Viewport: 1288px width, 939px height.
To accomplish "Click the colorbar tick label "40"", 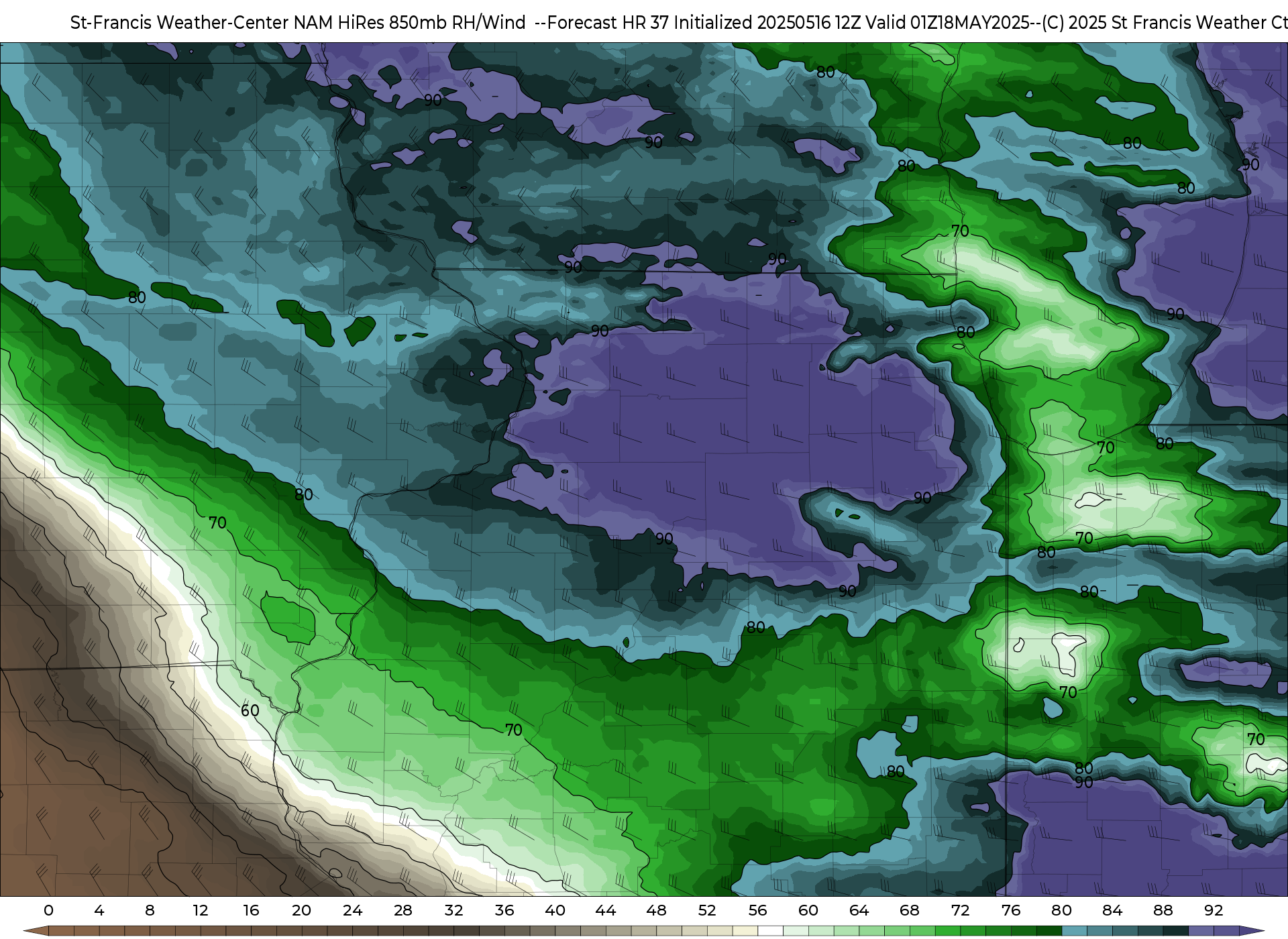I will 555,910.
